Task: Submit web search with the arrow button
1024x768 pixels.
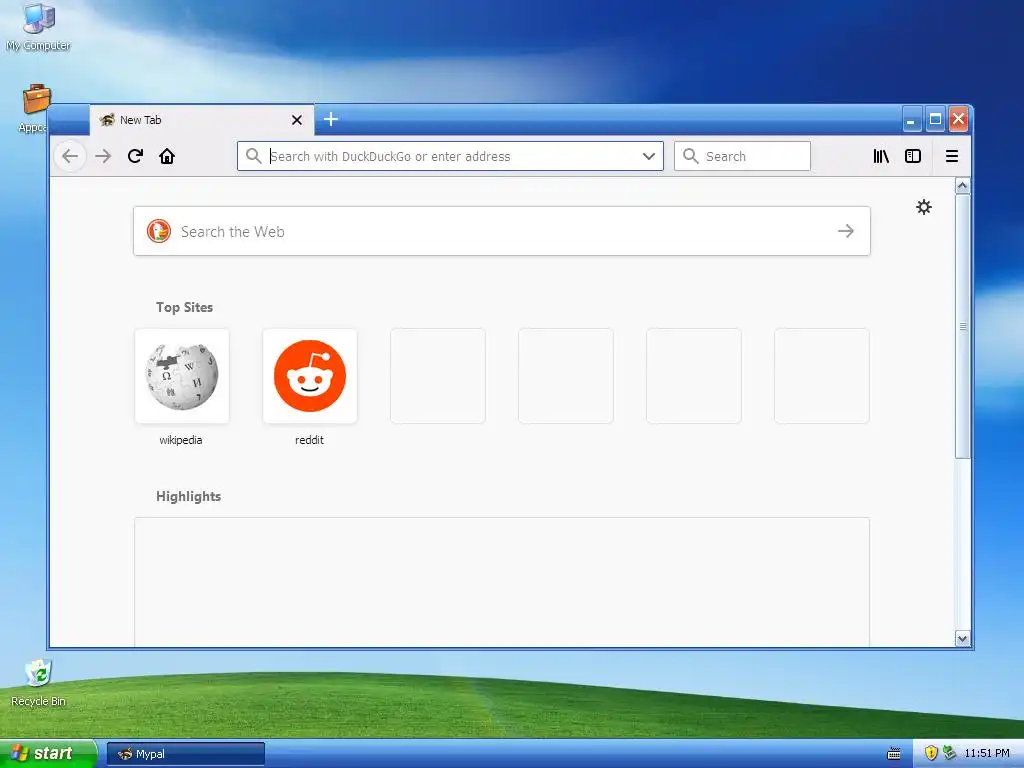Action: pyautogui.click(x=846, y=231)
